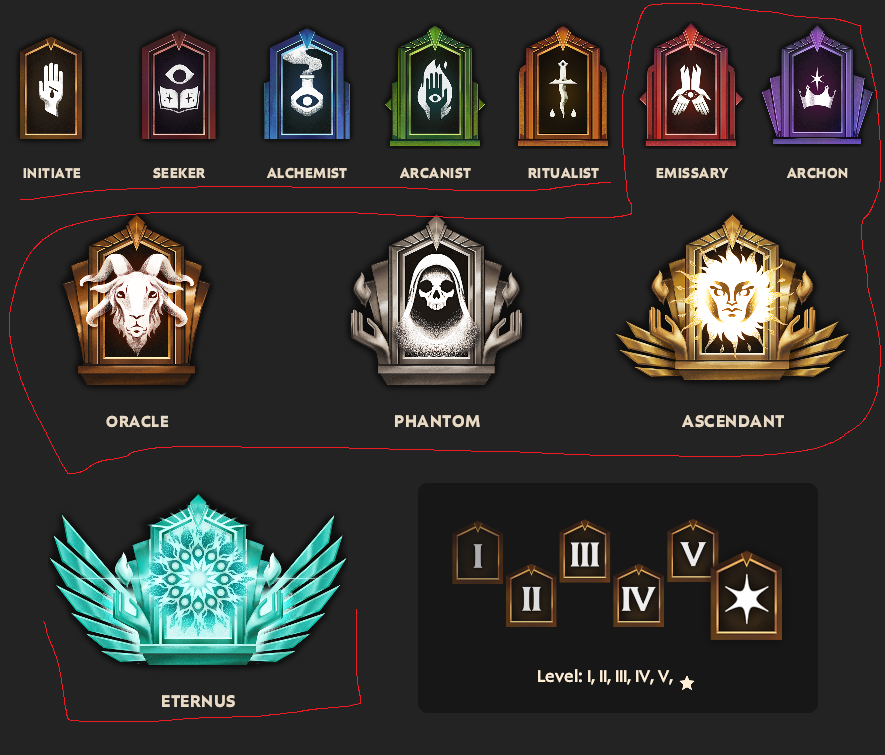Select the golden Ascendant sun face badge
This screenshot has height=755, width=885.
(732, 297)
